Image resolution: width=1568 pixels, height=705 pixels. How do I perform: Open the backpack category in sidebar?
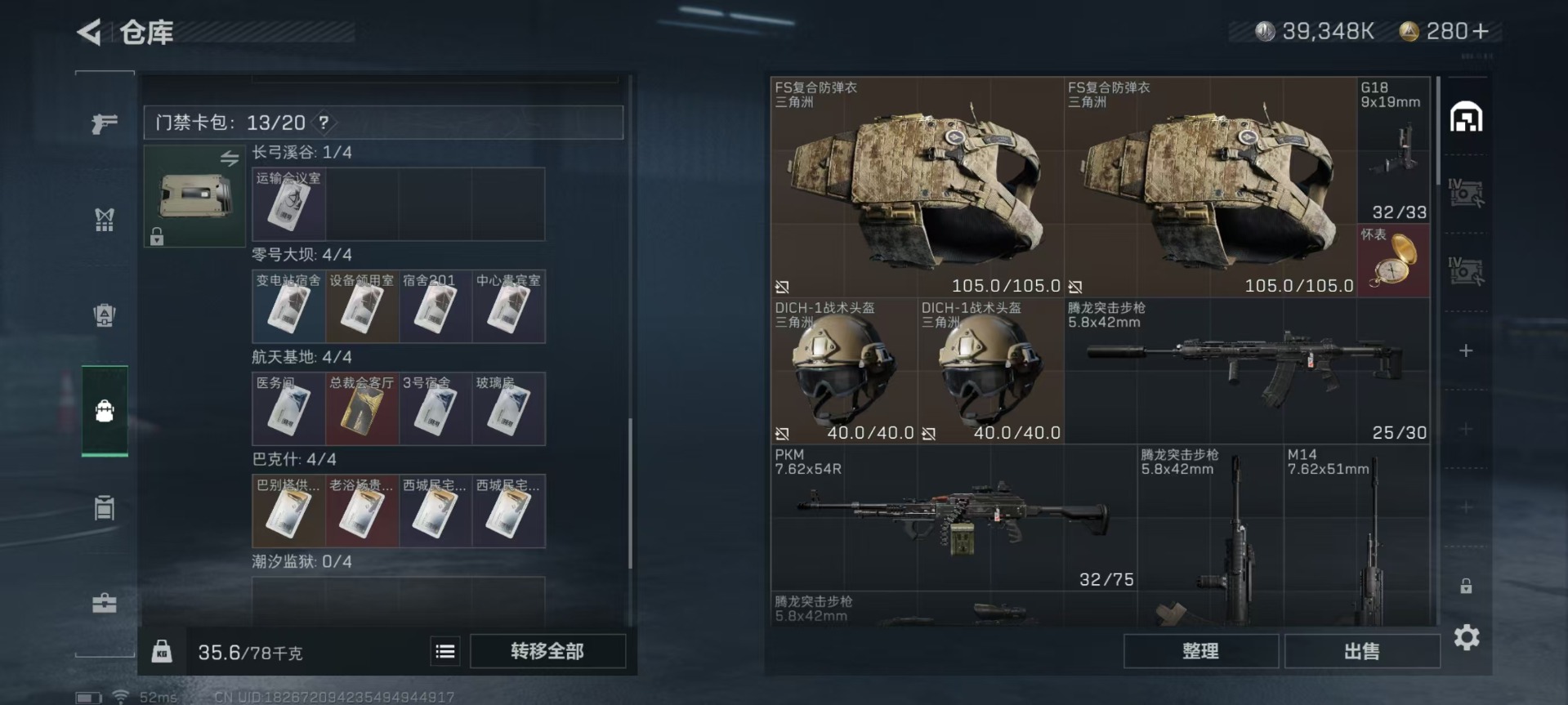click(105, 410)
